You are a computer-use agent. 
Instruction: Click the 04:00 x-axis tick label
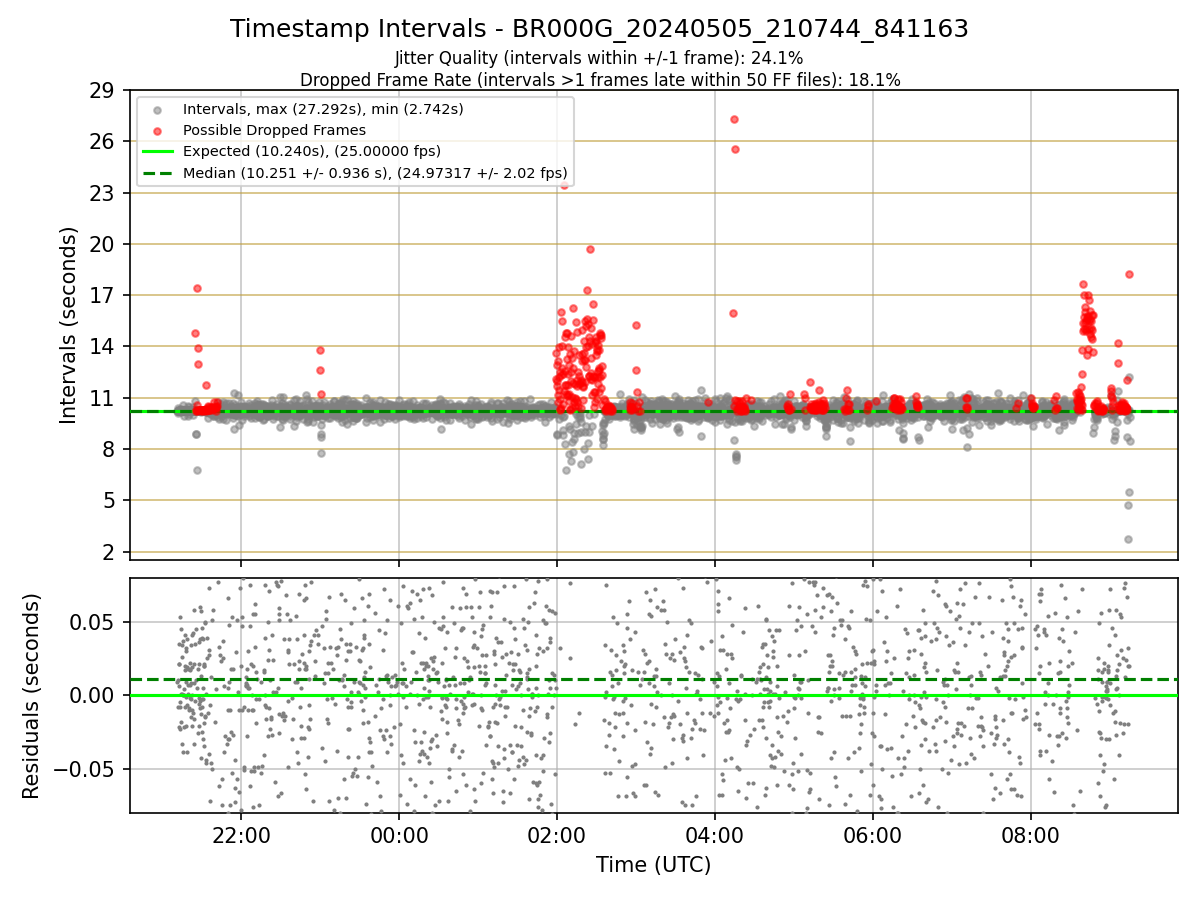[x=714, y=834]
